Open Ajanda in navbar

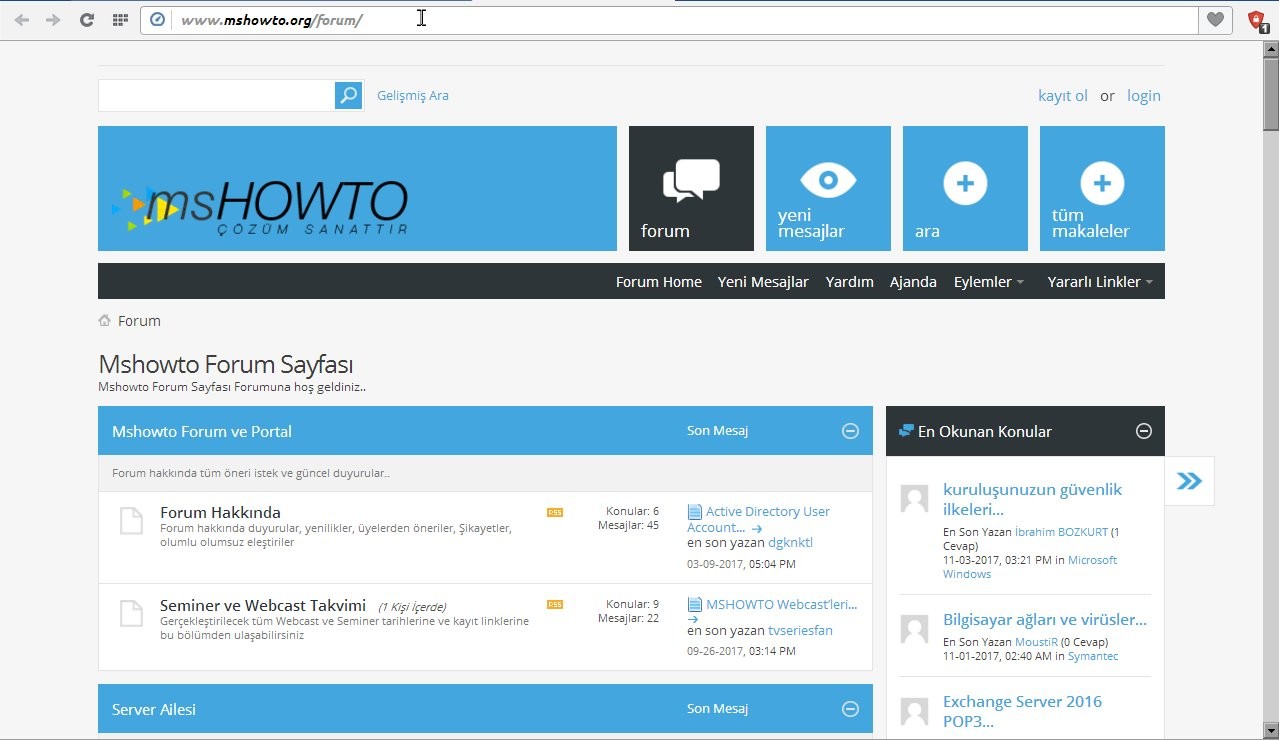pos(914,282)
